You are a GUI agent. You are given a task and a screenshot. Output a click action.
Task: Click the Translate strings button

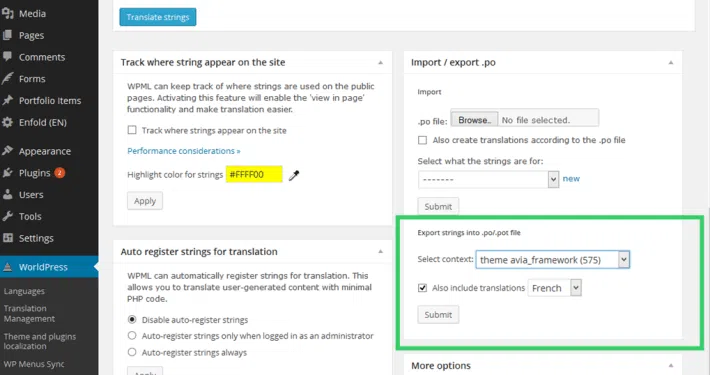coord(158,17)
